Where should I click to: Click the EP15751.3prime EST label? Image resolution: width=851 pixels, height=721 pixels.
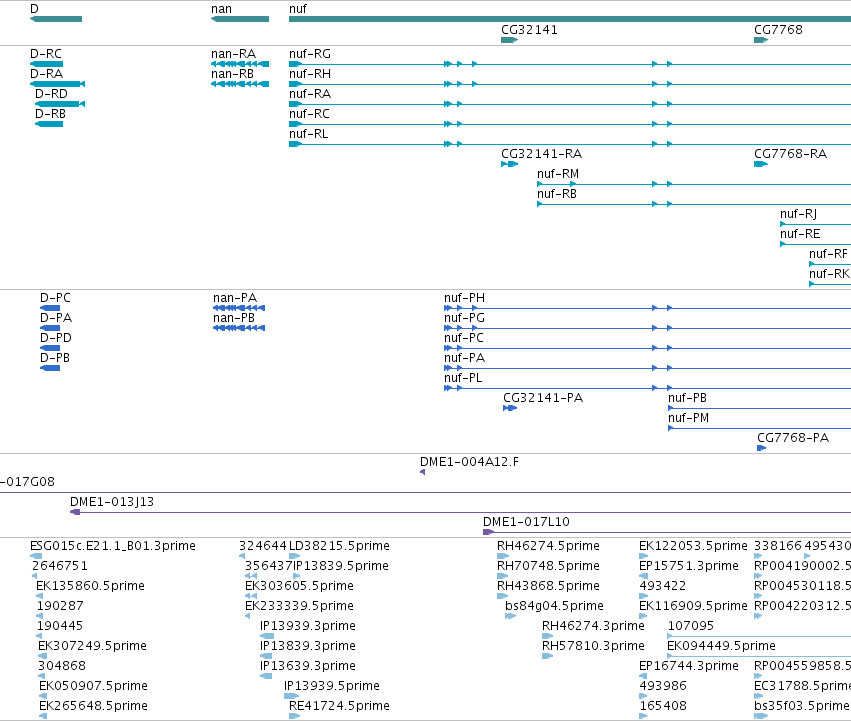click(x=689, y=566)
